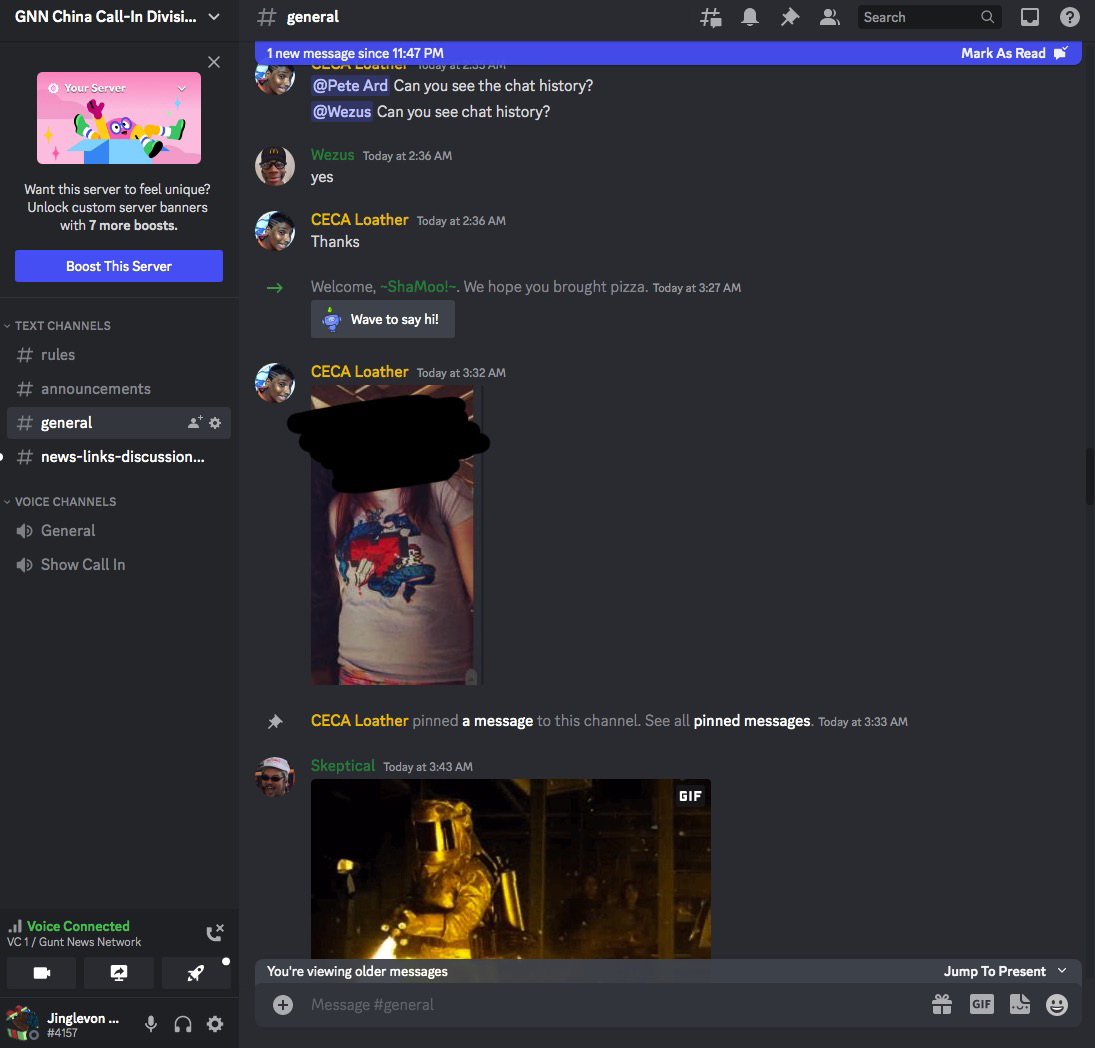Play Skeptical's GIF attachment

tap(510, 869)
